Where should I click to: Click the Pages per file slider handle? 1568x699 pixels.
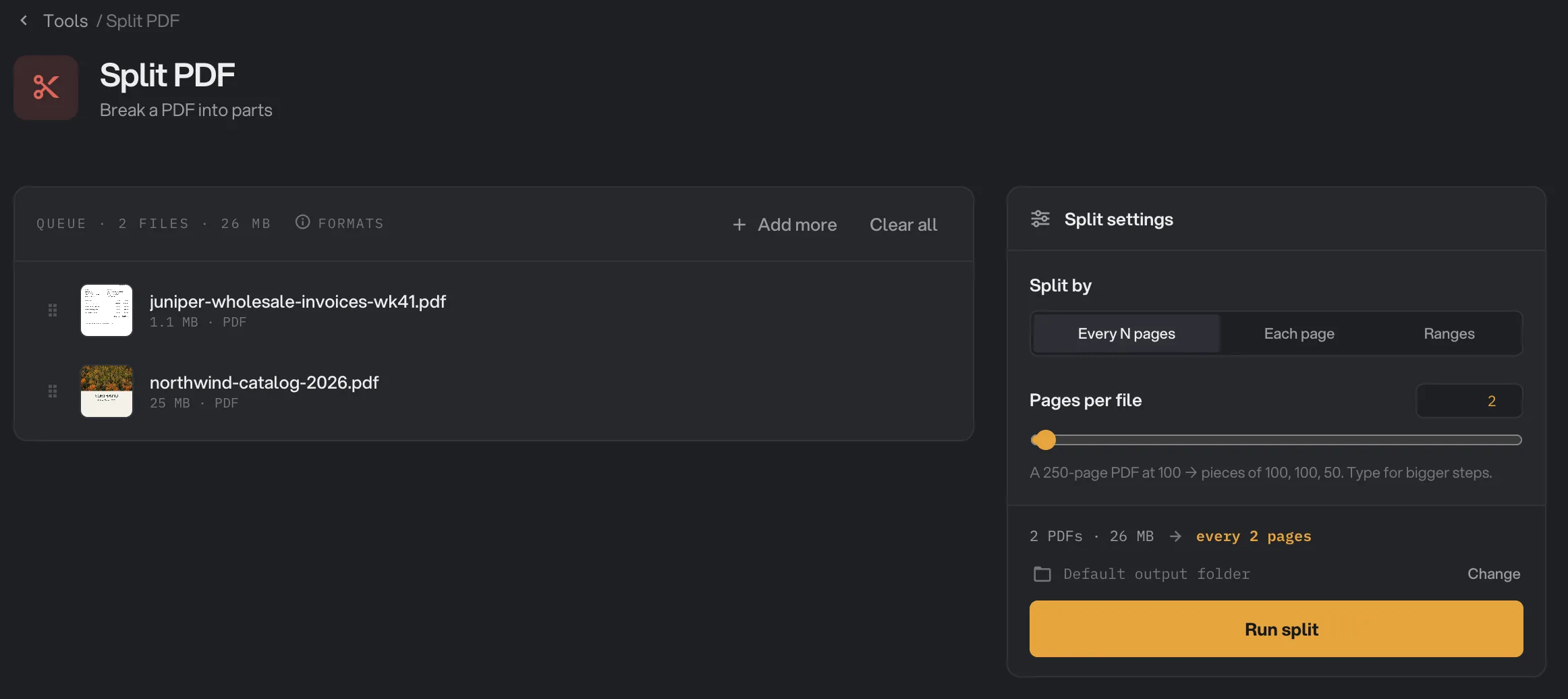coord(1045,440)
